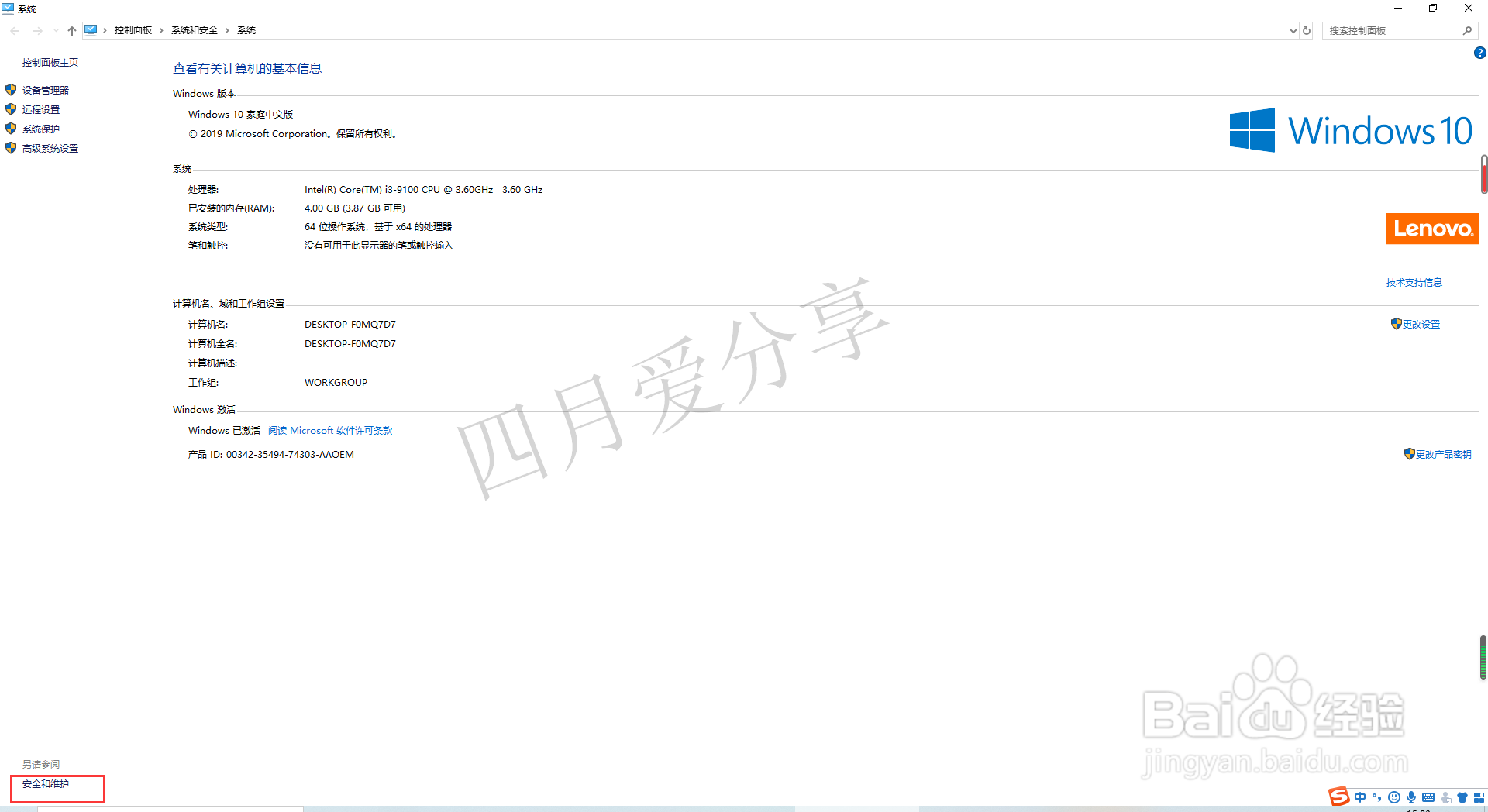Open 安全和维护 at bottom left
Screen dimensions: 1488x812
coord(46,784)
